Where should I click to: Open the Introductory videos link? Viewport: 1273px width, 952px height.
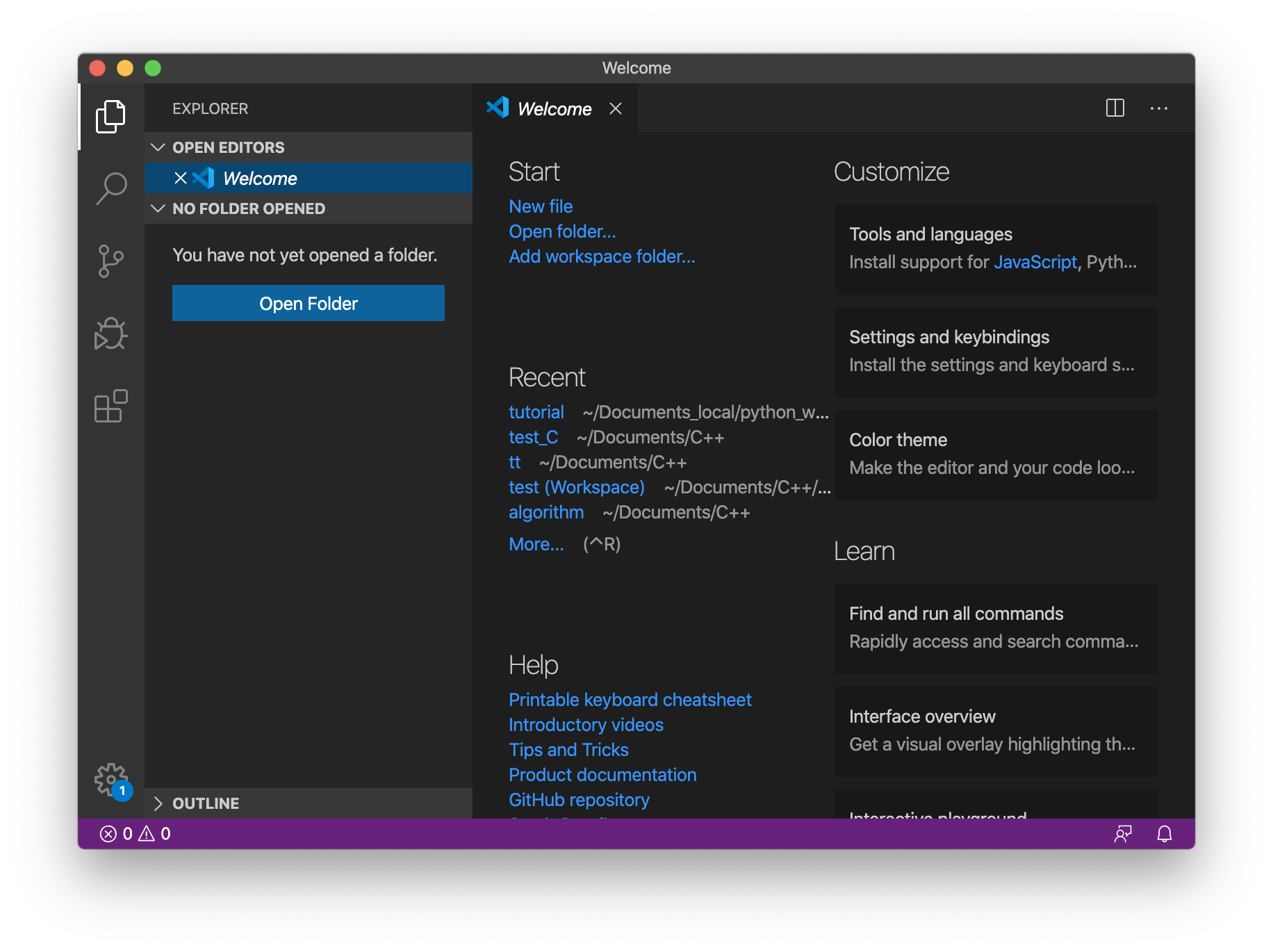tap(586, 725)
